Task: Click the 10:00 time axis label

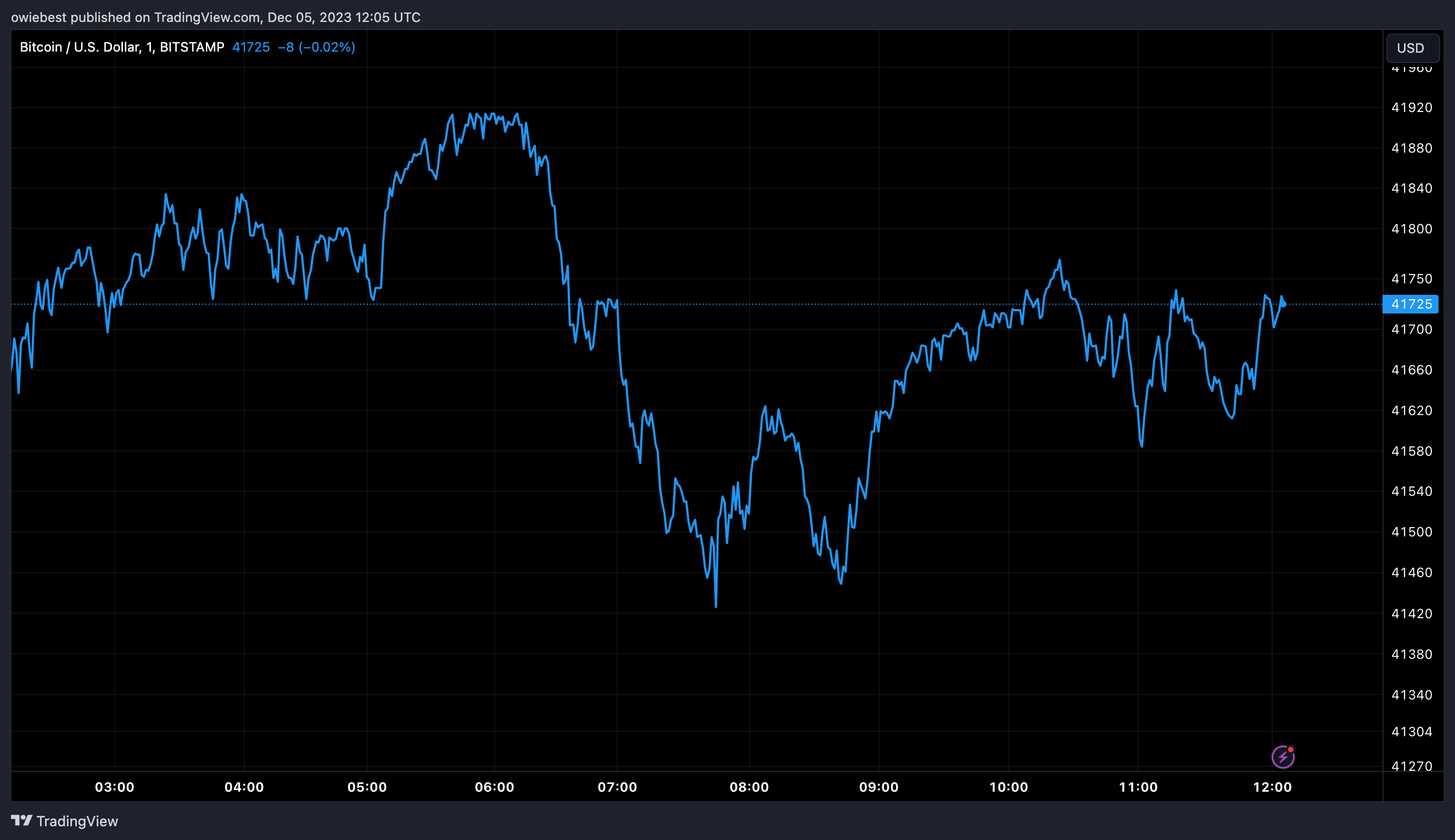Action: point(1009,787)
